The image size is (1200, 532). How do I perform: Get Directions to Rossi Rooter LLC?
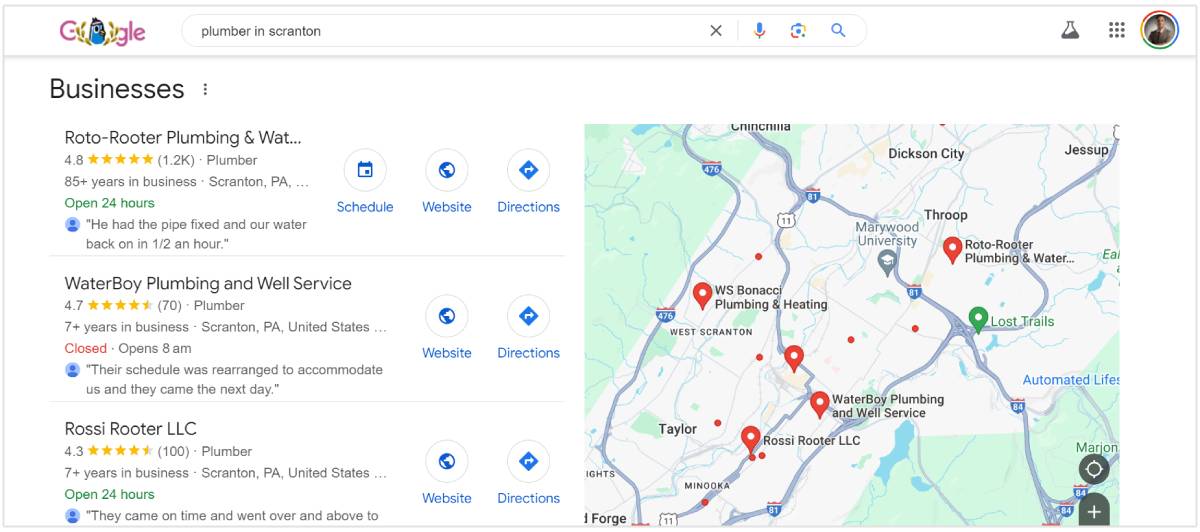click(x=529, y=462)
